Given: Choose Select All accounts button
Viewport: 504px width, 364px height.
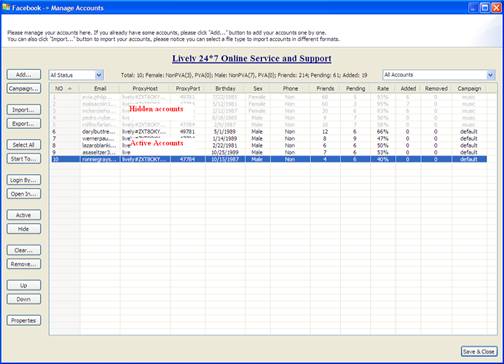Looking at the screenshot, I should click(24, 145).
